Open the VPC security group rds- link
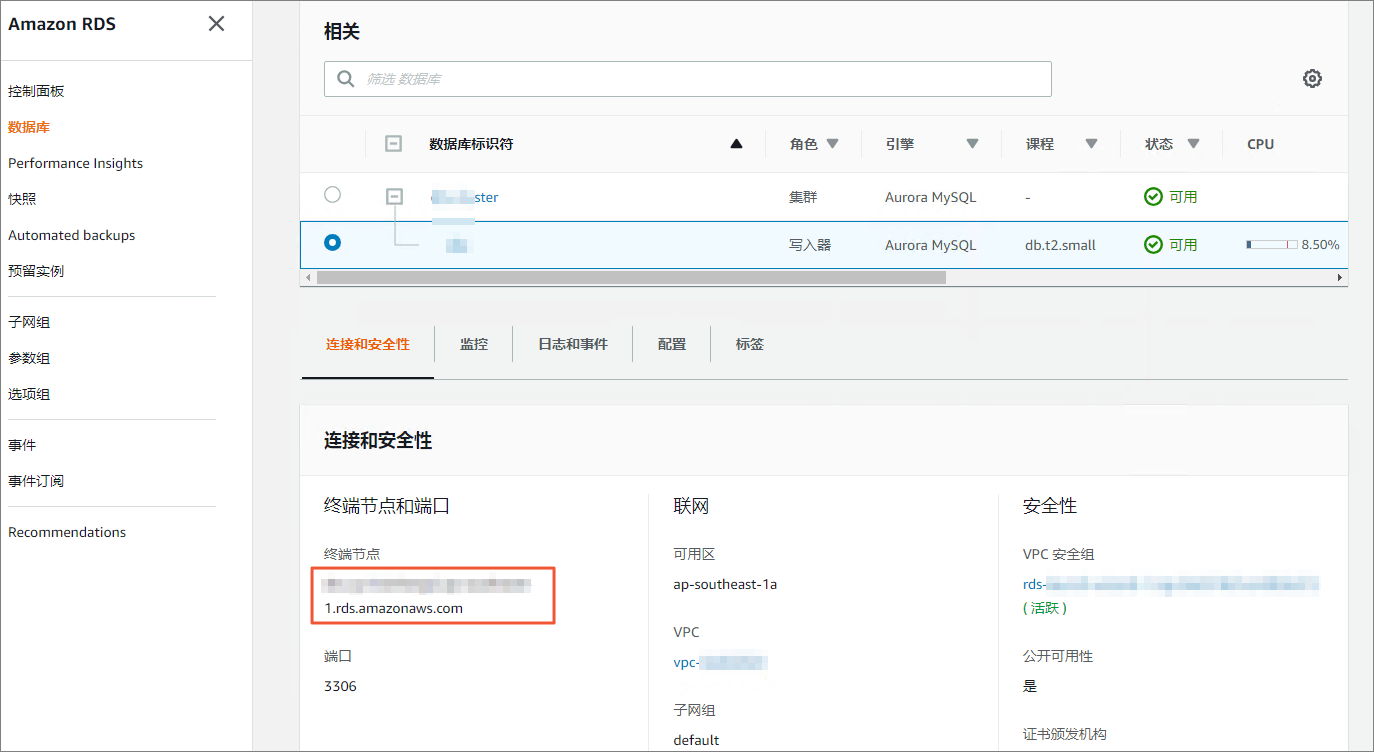This screenshot has width=1374, height=752. [1171, 584]
